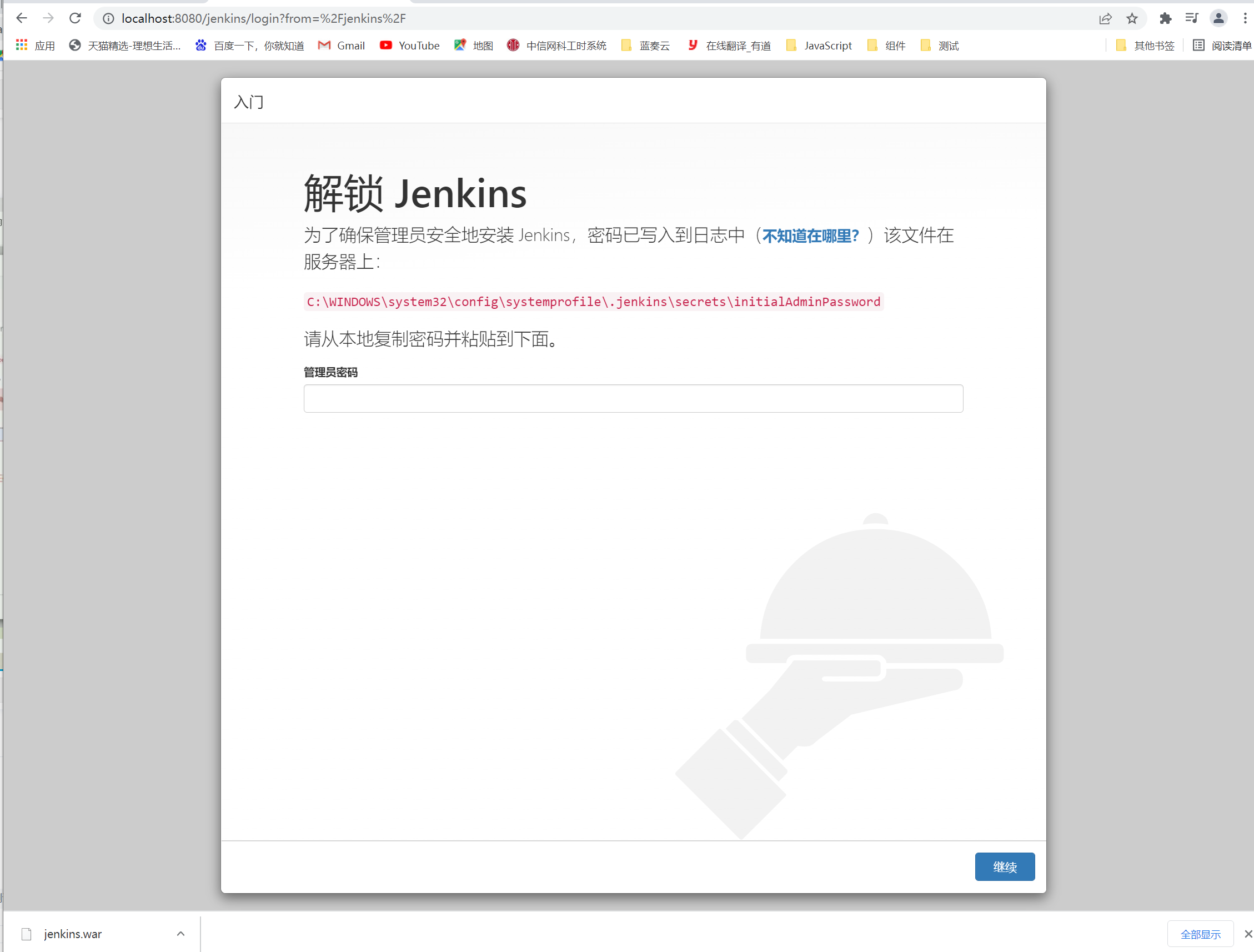1254x952 pixels.
Task: Open the Chrome three-dot menu
Action: coord(1245,18)
